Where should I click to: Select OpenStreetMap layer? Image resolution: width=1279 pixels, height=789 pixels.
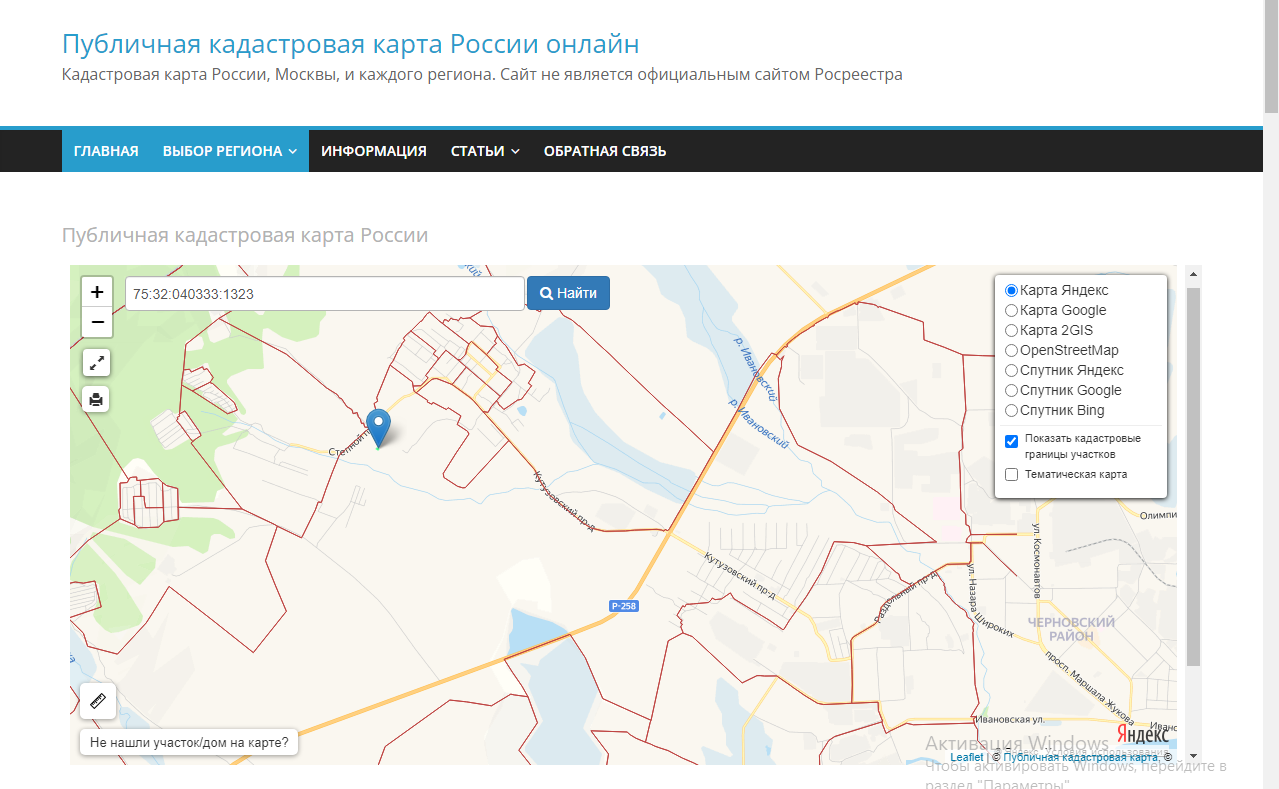click(x=1011, y=350)
